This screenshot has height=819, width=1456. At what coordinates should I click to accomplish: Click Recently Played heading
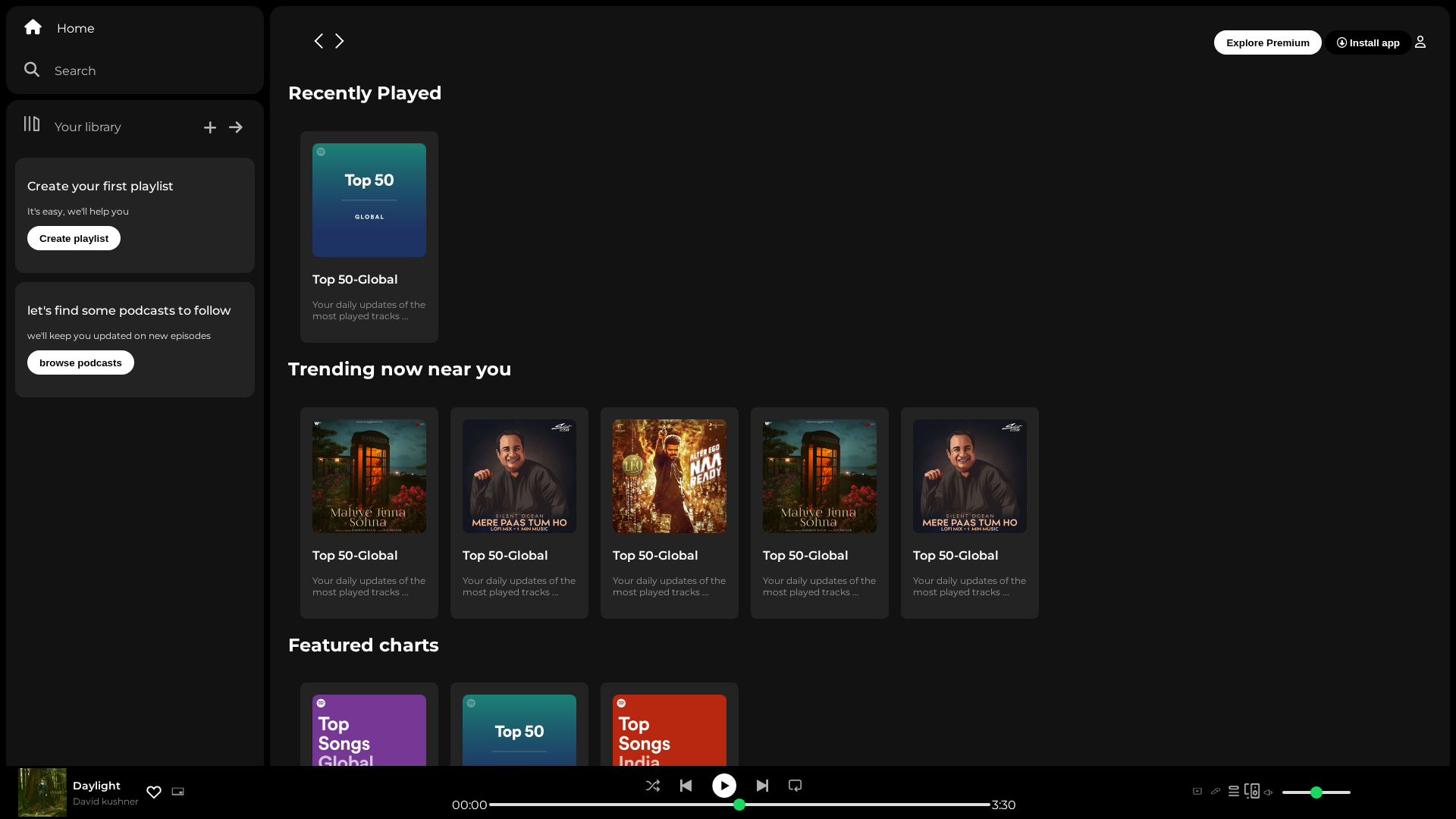tap(365, 93)
